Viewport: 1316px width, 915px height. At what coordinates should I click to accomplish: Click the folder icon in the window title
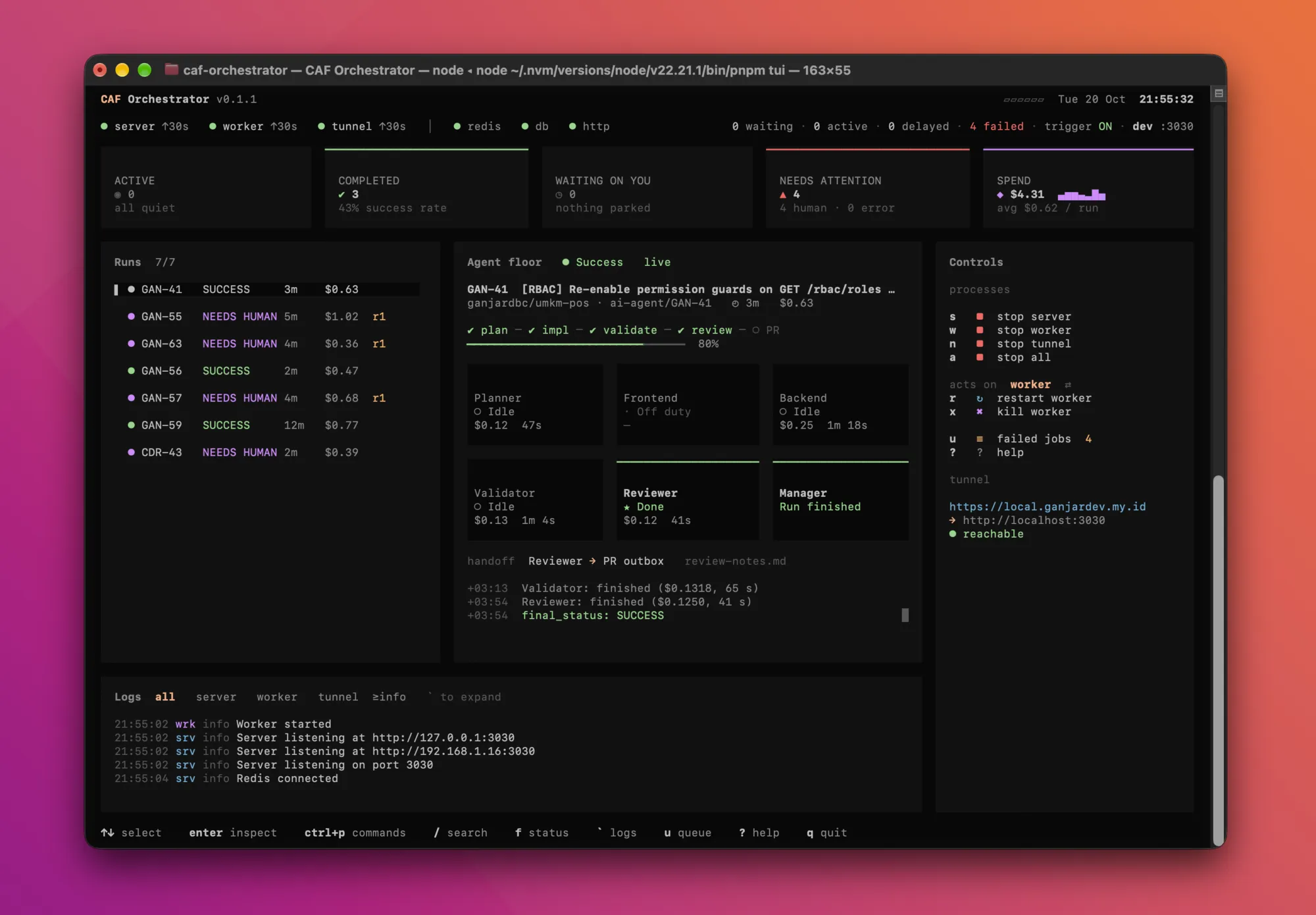tap(171, 69)
